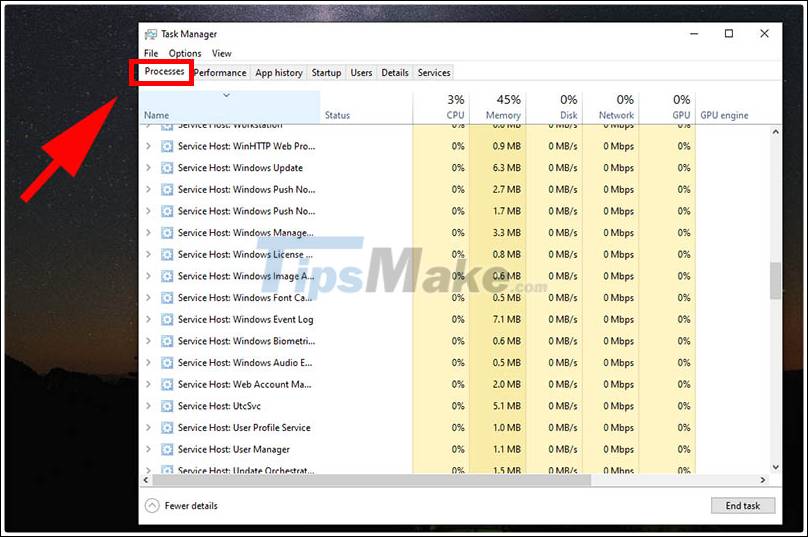Sort by the Name column header

pyautogui.click(x=229, y=107)
